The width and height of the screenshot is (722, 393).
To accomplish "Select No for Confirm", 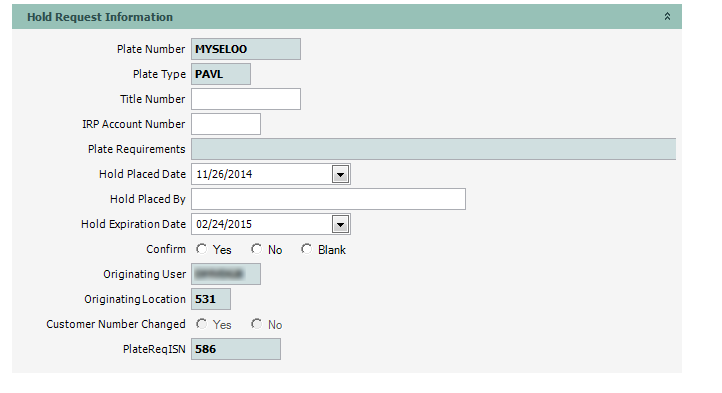I will 256,249.
